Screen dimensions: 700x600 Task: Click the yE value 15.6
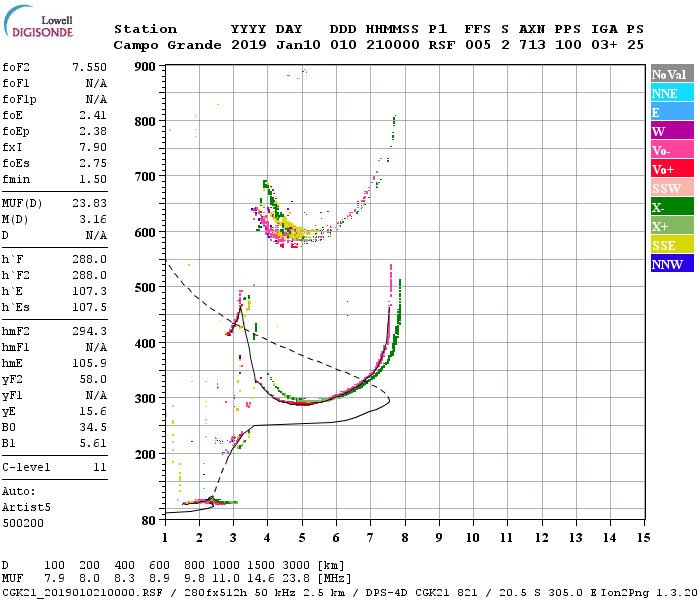click(x=93, y=412)
